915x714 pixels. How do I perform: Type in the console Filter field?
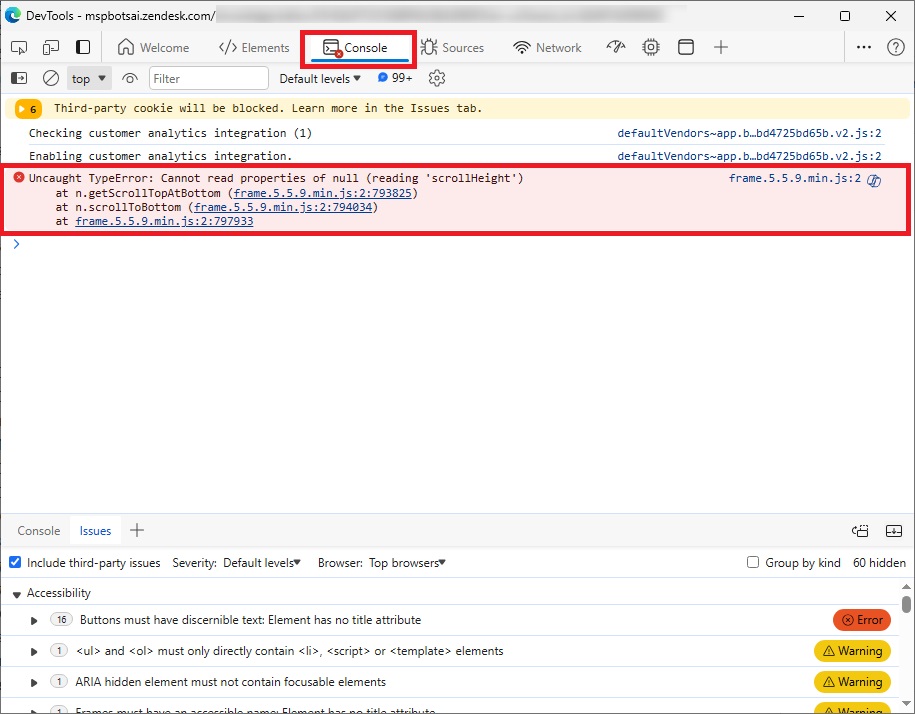click(207, 78)
